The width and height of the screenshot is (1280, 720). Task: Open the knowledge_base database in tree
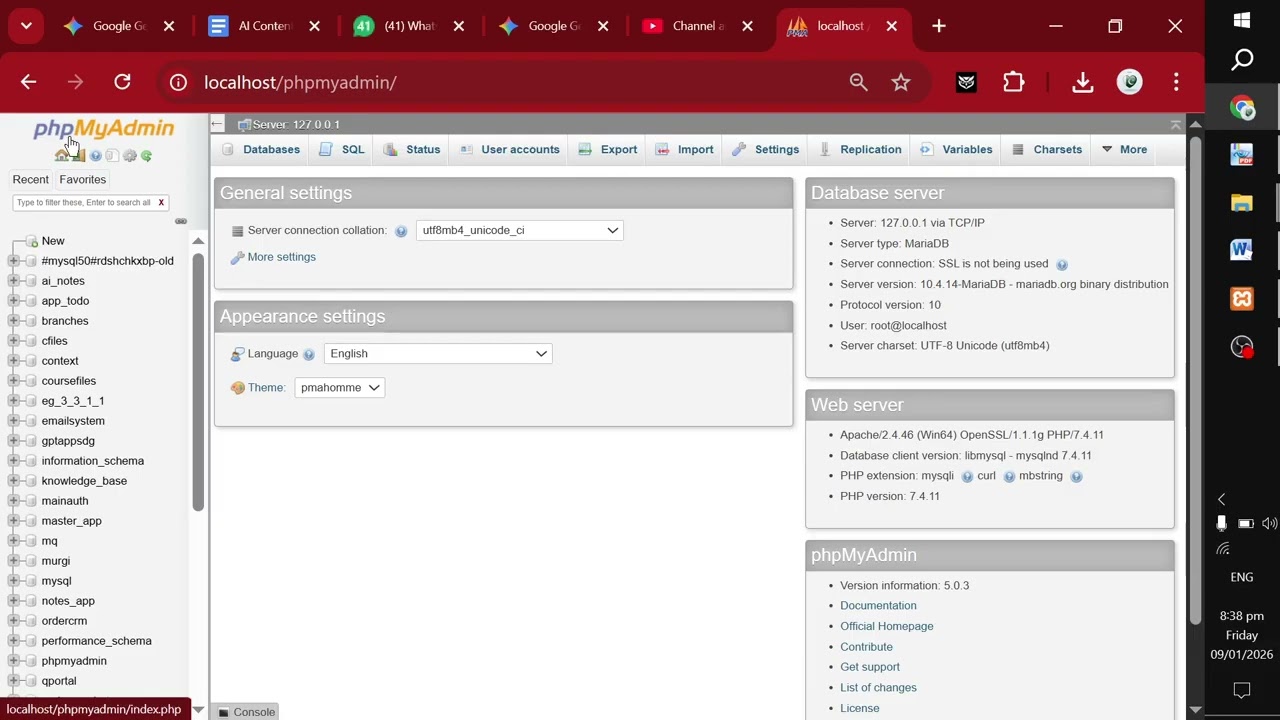click(84, 481)
